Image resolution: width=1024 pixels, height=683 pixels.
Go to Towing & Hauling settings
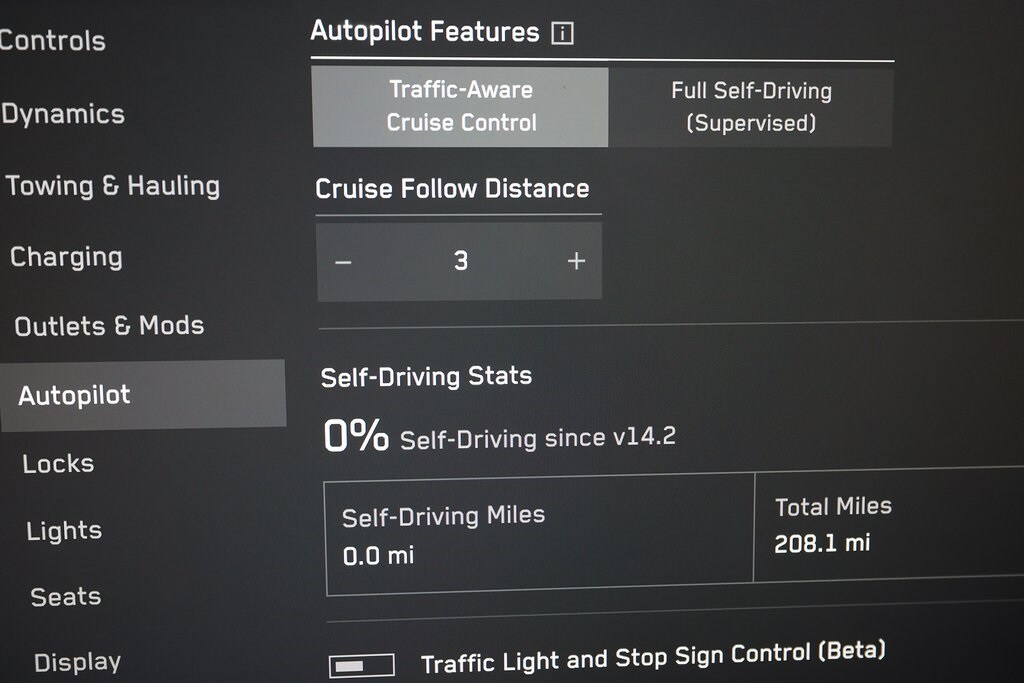pos(112,186)
